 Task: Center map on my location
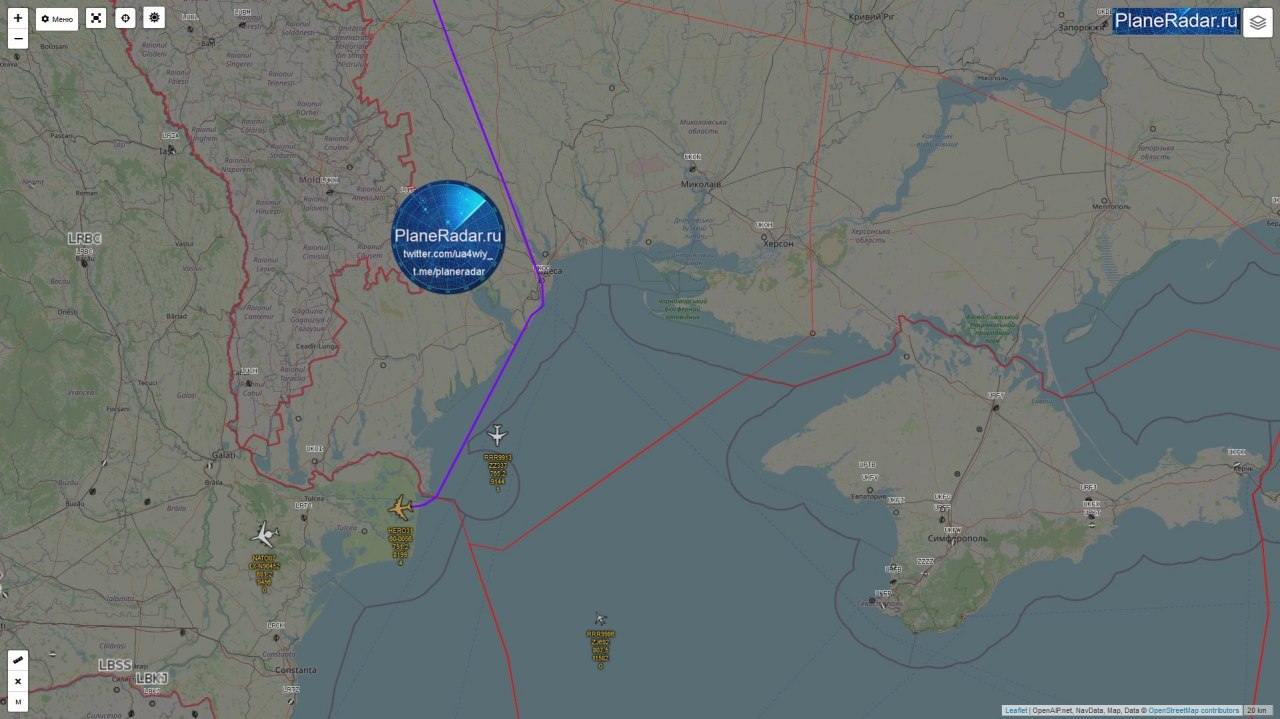(x=125, y=18)
